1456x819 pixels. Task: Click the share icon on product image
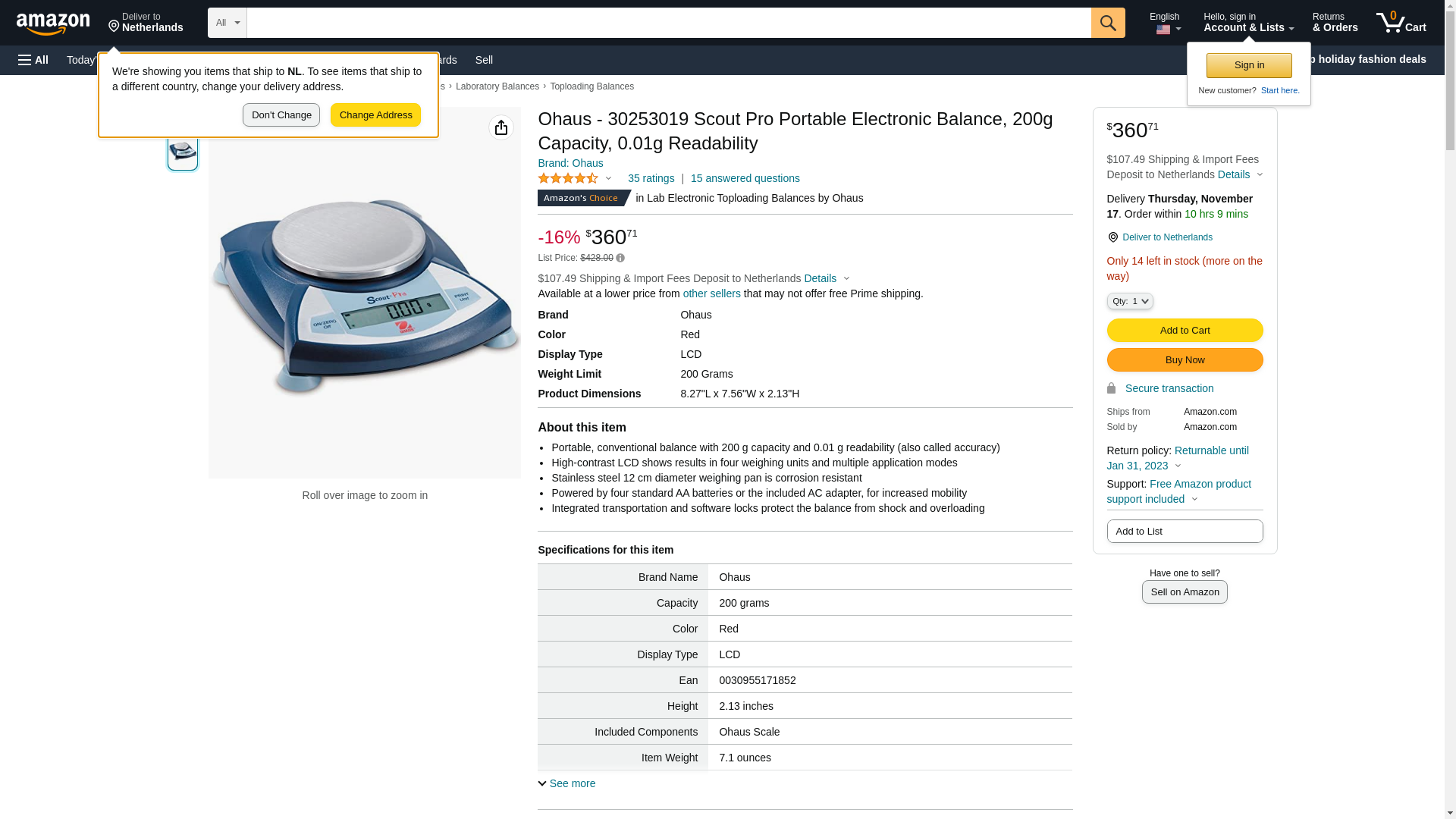pyautogui.click(x=500, y=127)
